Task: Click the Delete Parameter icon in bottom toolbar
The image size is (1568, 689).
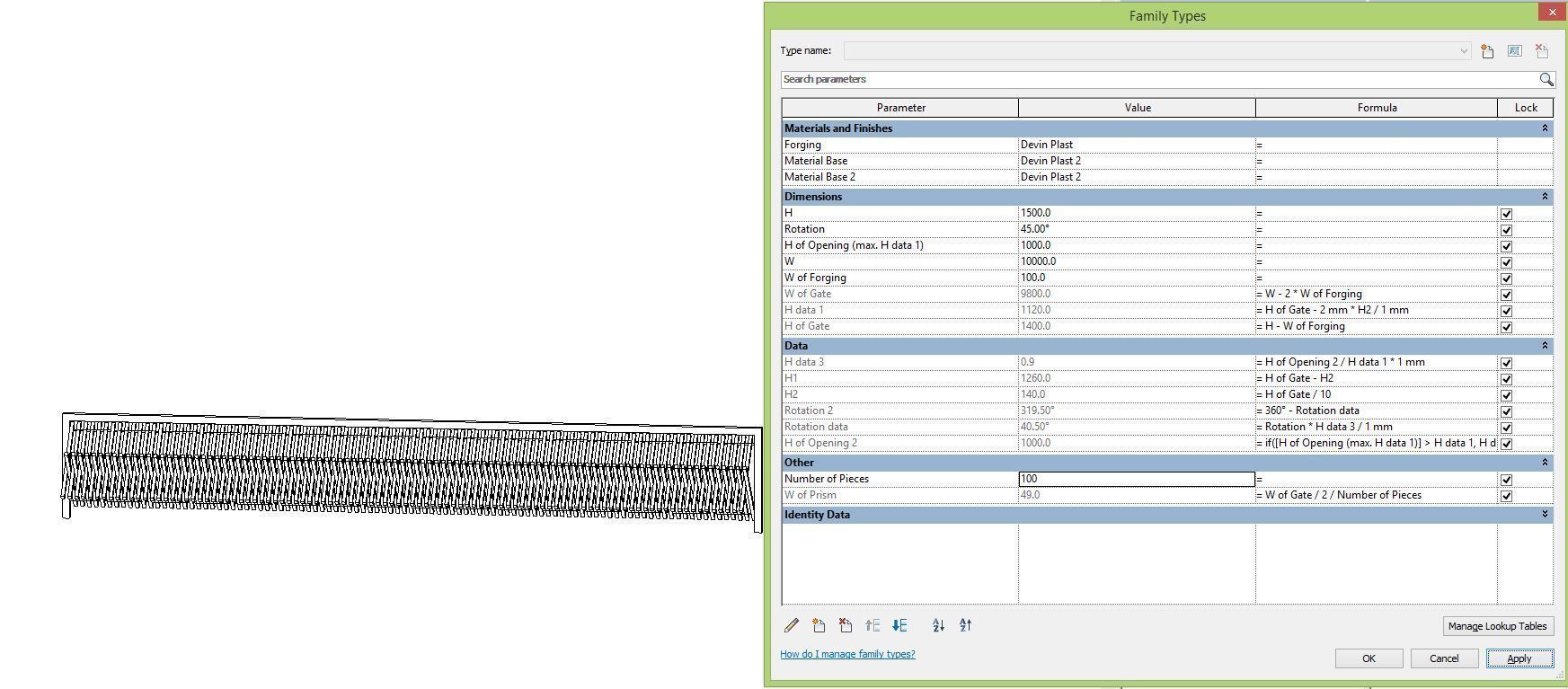Action: coord(846,625)
